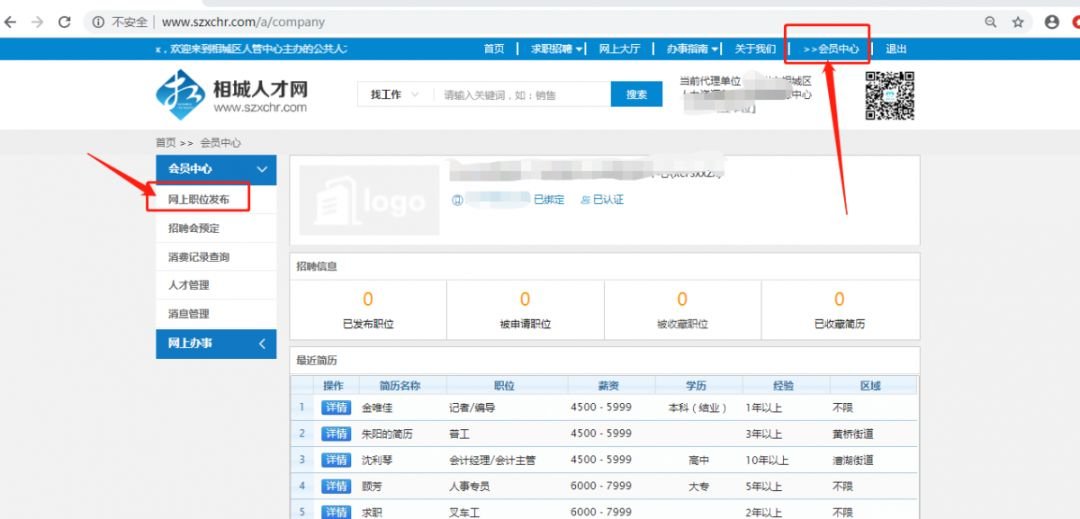Open the browser profile avatar icon
This screenshot has width=1080, height=519.
tap(1051, 21)
